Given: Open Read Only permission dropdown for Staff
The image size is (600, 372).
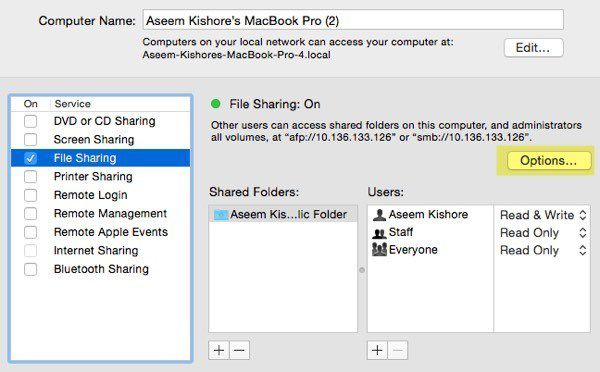Looking at the screenshot, I should click(x=543, y=233).
